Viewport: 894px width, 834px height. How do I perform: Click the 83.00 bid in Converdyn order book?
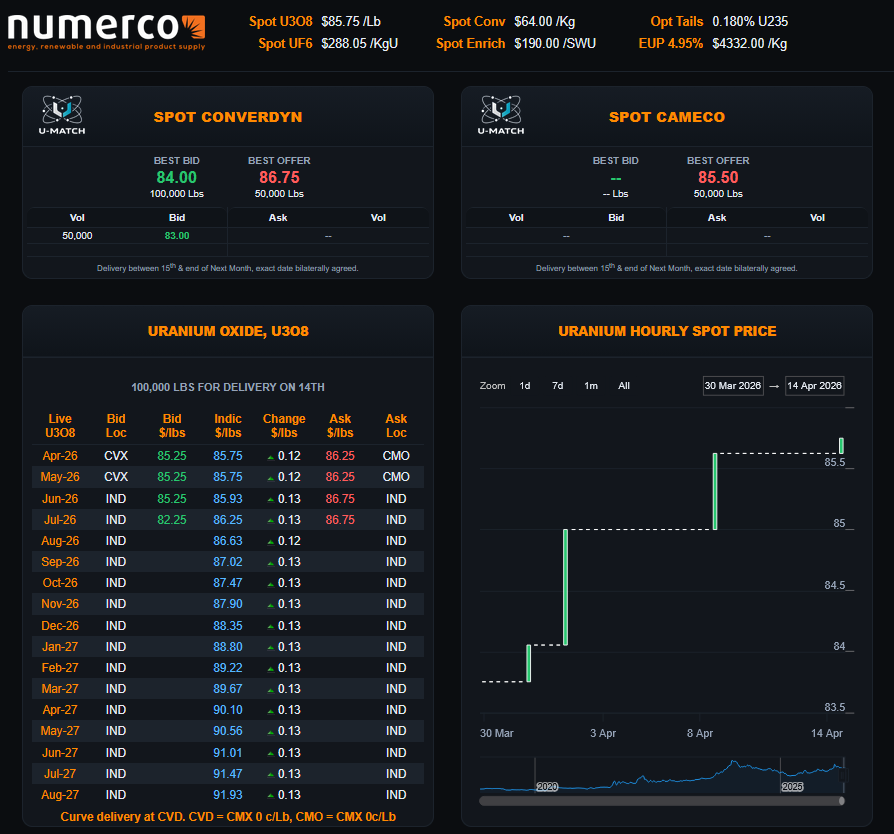[x=177, y=235]
